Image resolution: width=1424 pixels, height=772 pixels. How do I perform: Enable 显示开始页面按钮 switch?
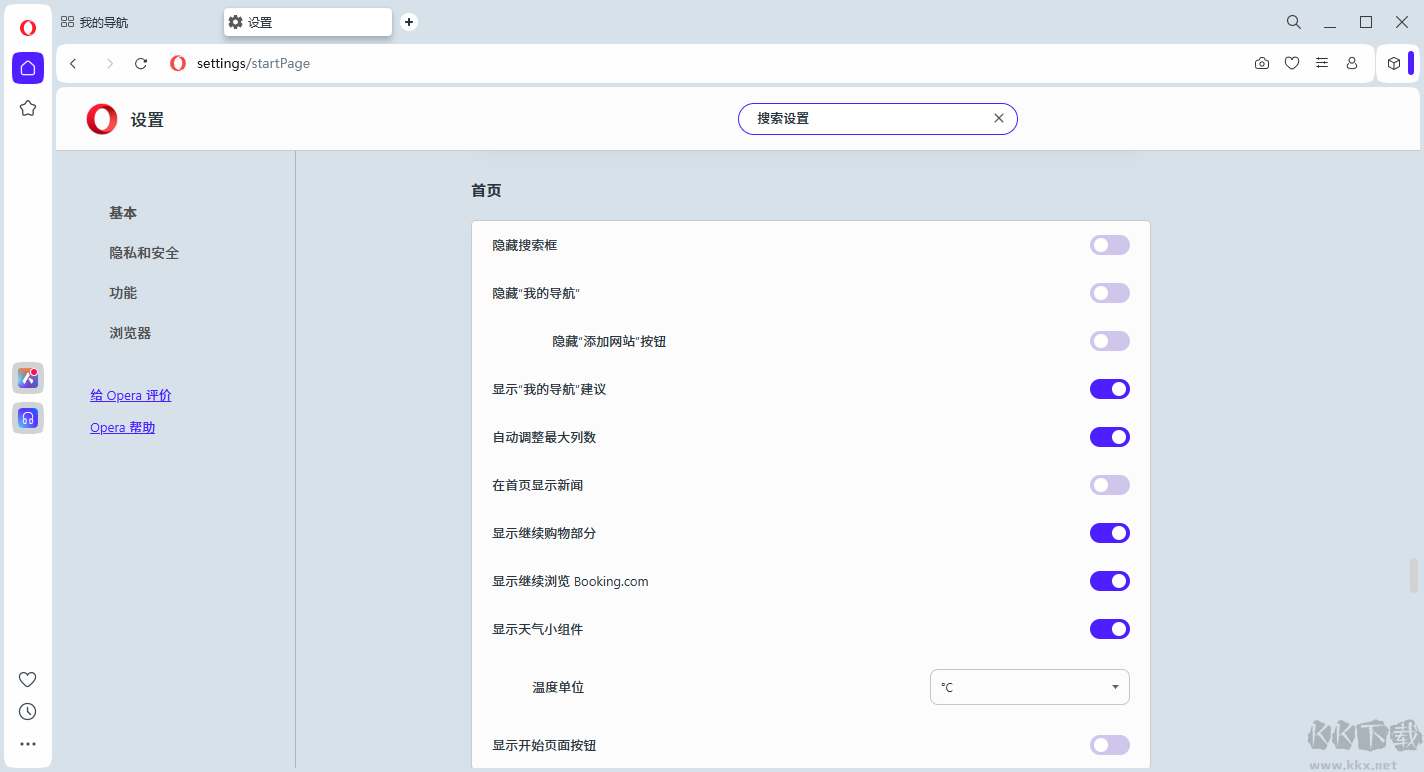pos(1110,745)
